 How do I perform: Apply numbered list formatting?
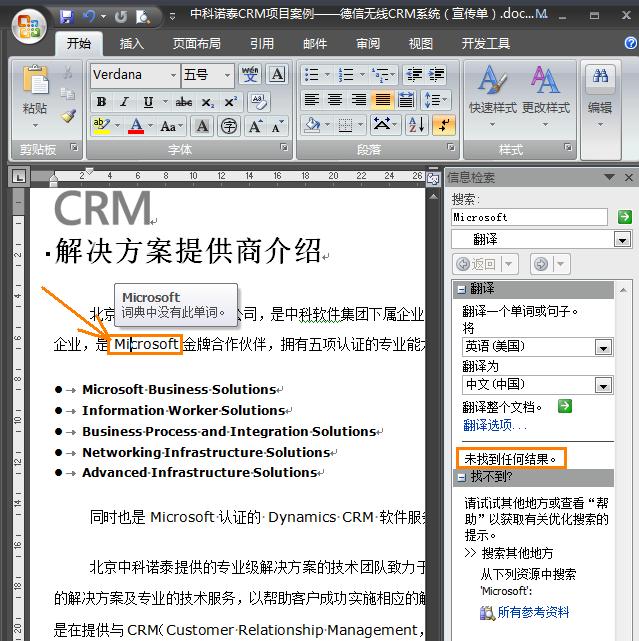pos(346,75)
